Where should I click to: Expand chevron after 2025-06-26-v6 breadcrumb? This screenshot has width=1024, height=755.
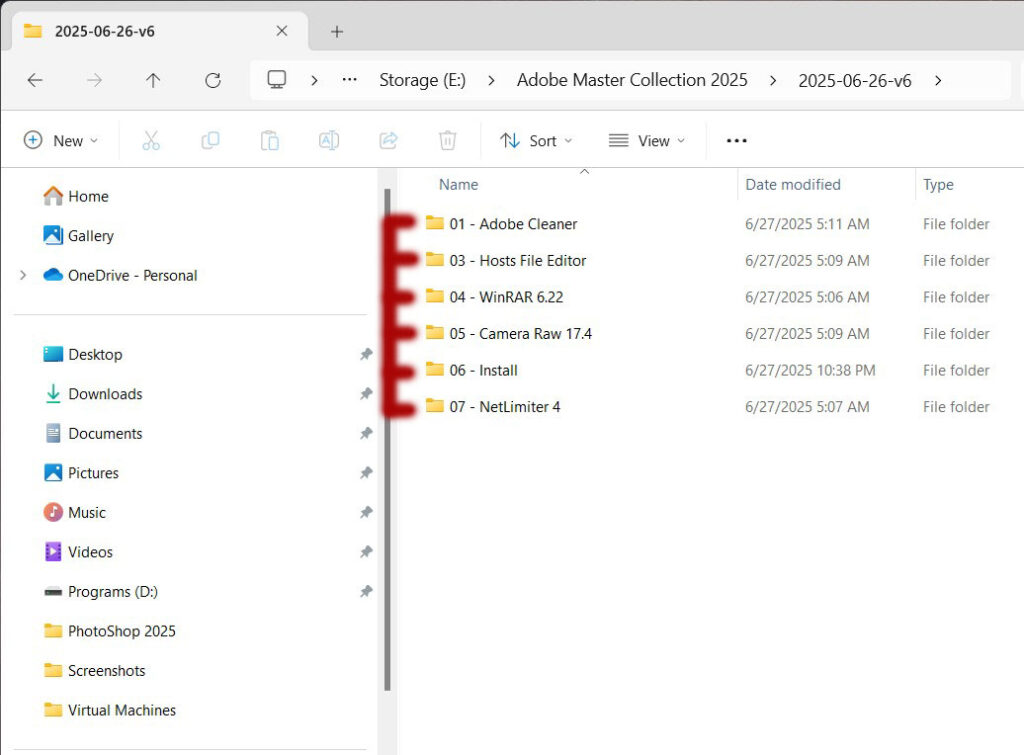pos(938,80)
